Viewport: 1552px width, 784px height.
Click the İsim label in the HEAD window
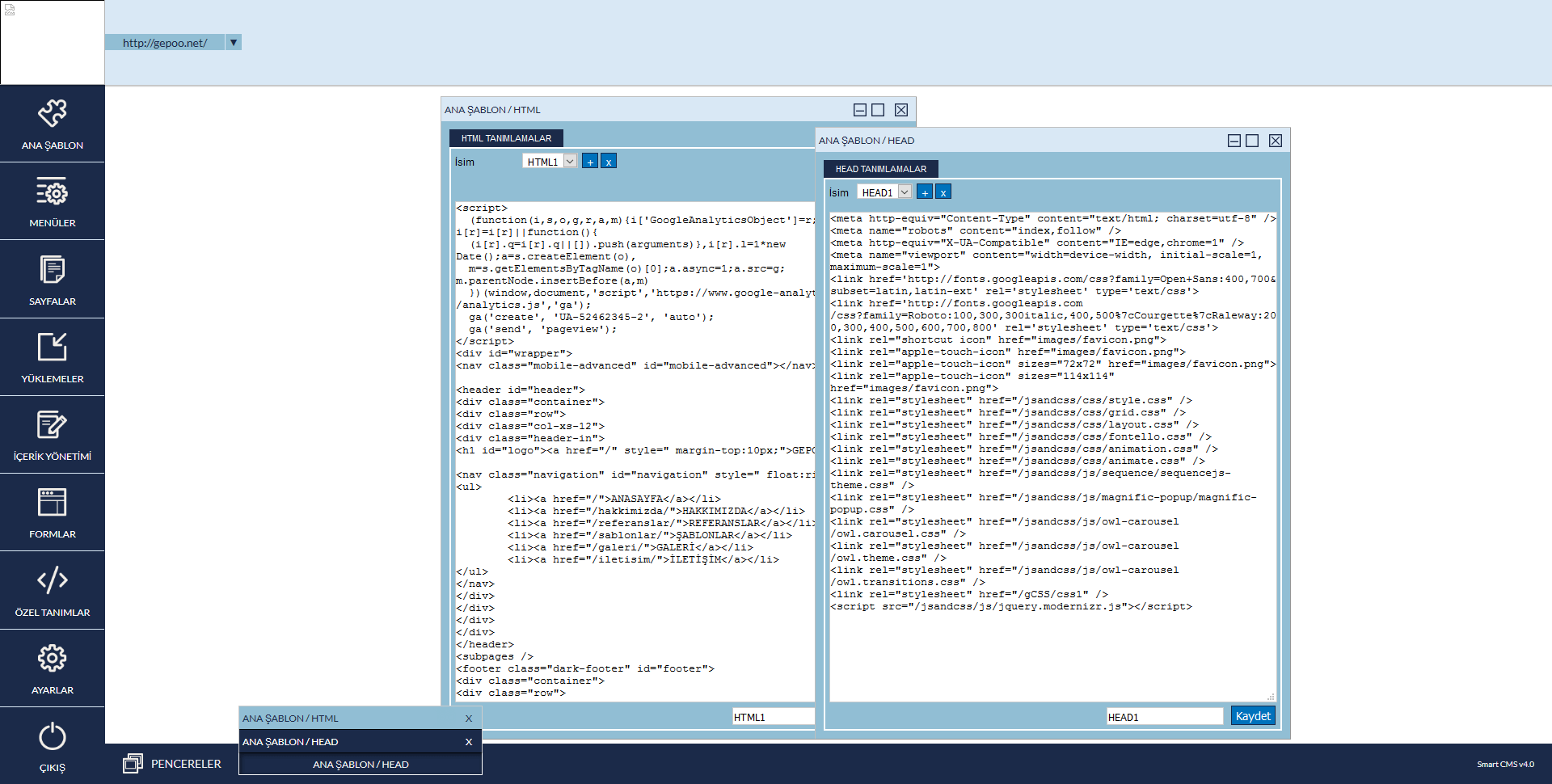(x=839, y=193)
